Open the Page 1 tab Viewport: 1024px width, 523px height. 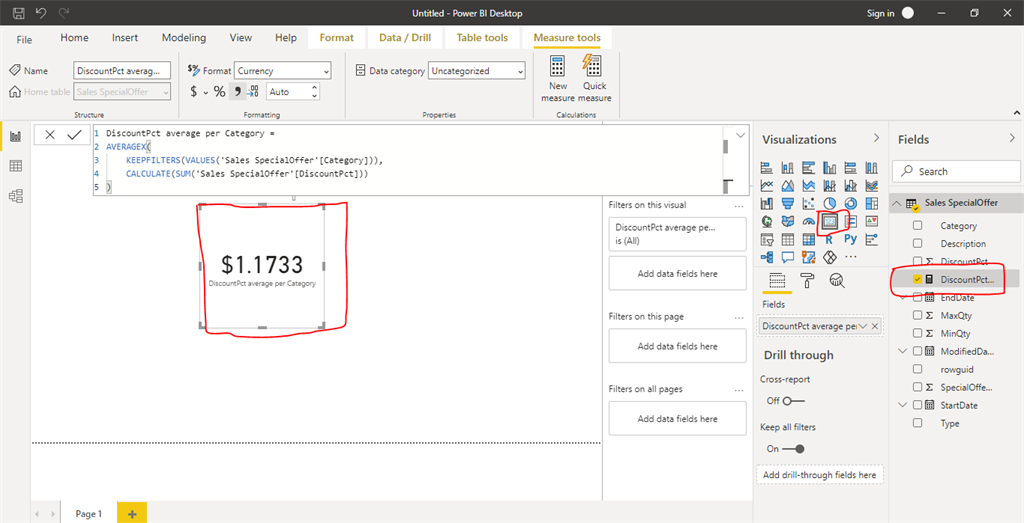(x=89, y=514)
